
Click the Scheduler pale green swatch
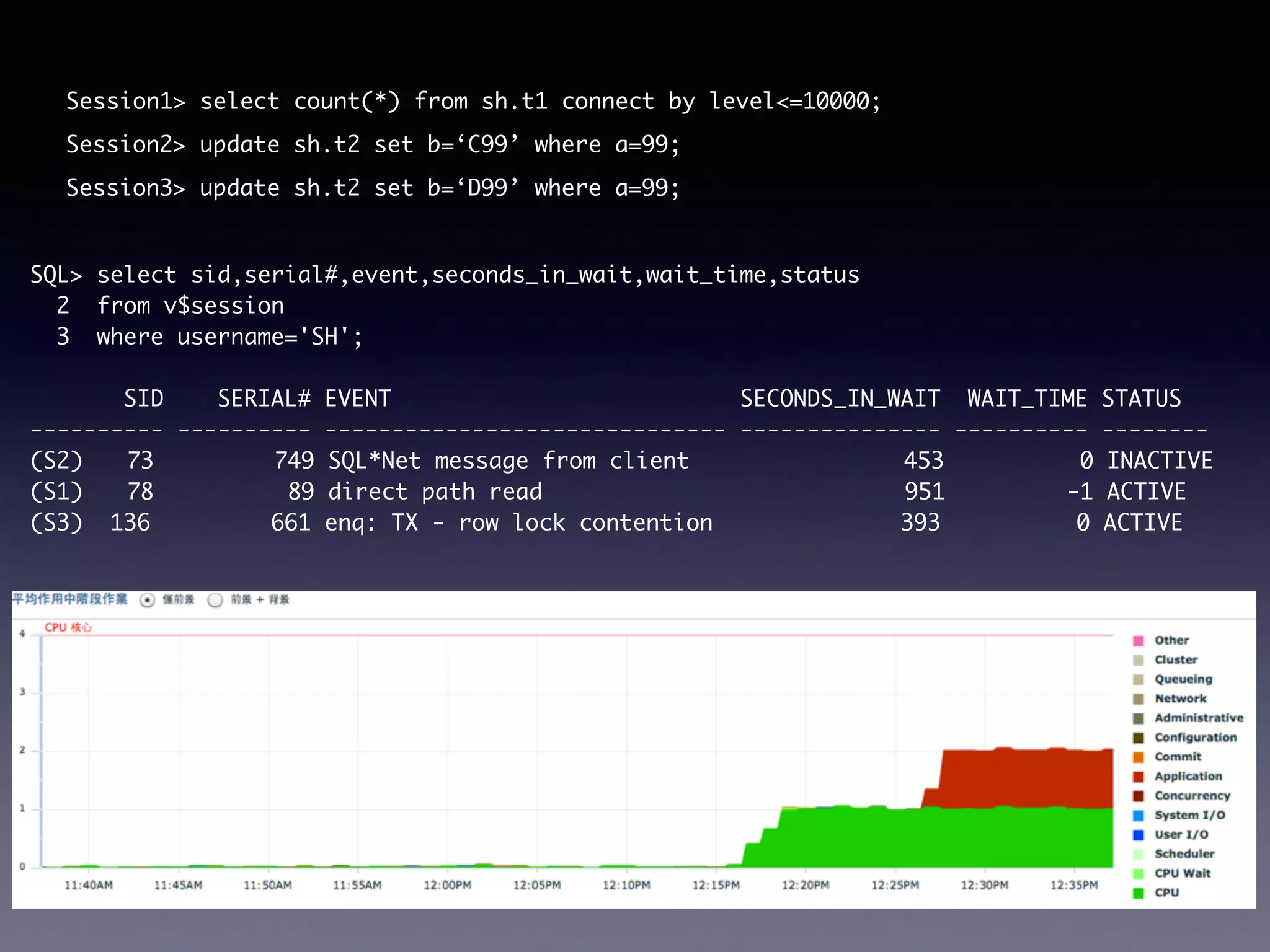point(1138,854)
